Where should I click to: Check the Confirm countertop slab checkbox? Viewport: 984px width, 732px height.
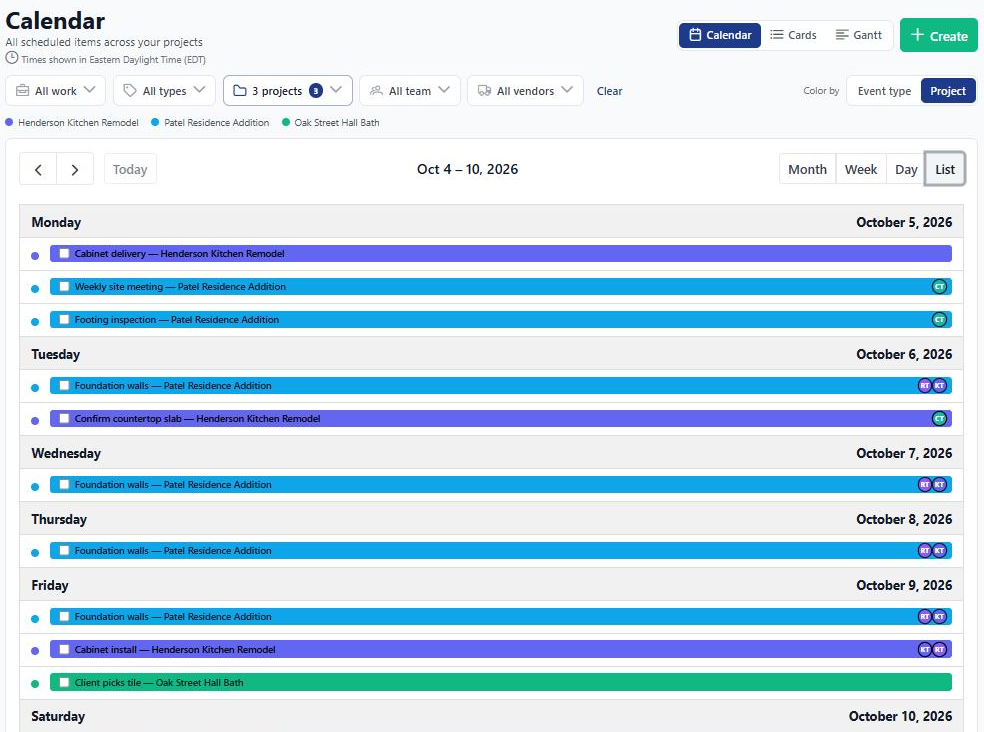(x=64, y=419)
